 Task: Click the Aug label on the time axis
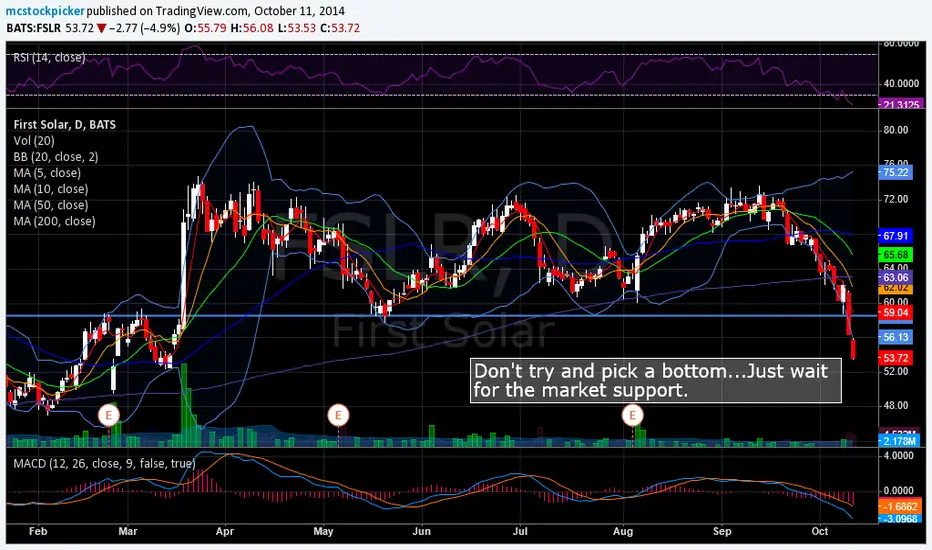point(623,531)
